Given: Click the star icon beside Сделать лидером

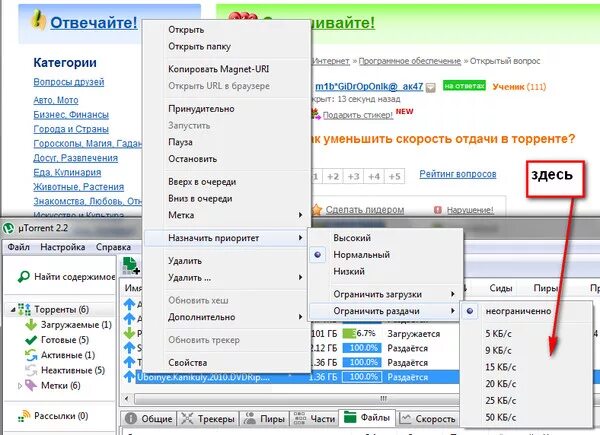Looking at the screenshot, I should [317, 210].
